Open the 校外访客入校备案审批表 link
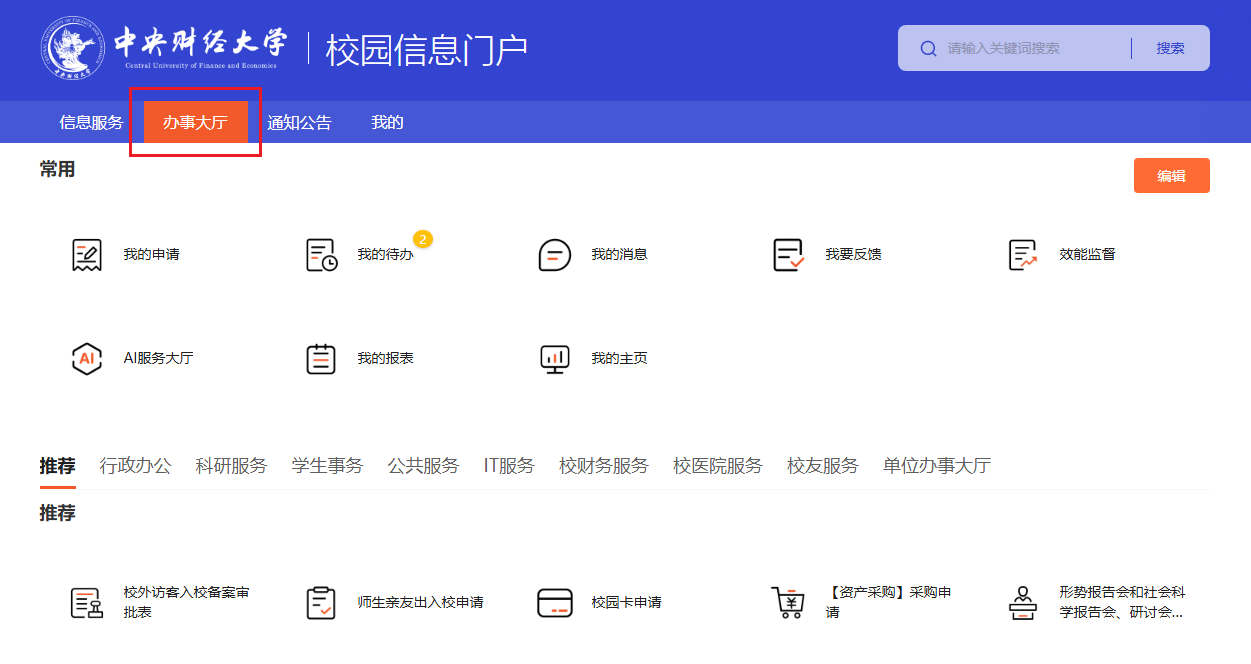 click(186, 602)
